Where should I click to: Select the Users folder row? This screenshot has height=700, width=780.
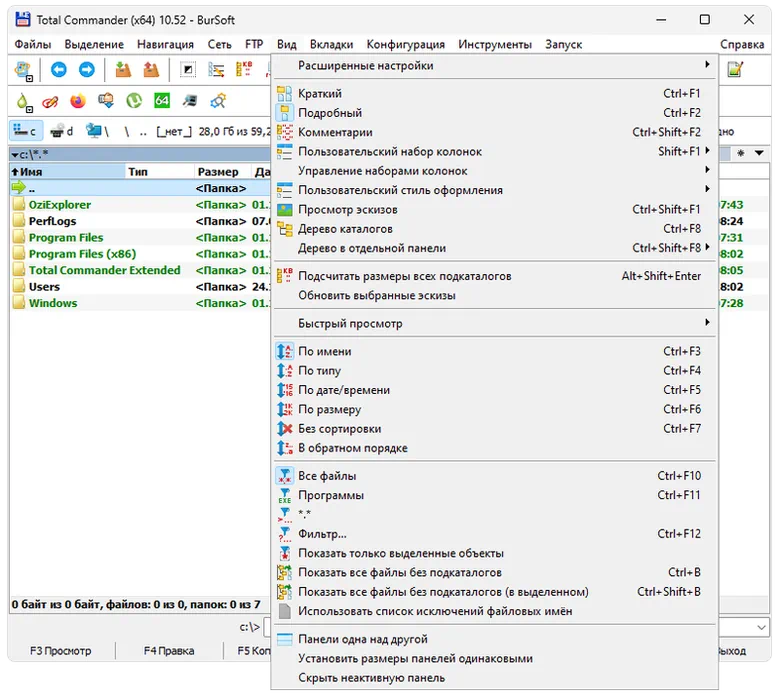point(140,287)
